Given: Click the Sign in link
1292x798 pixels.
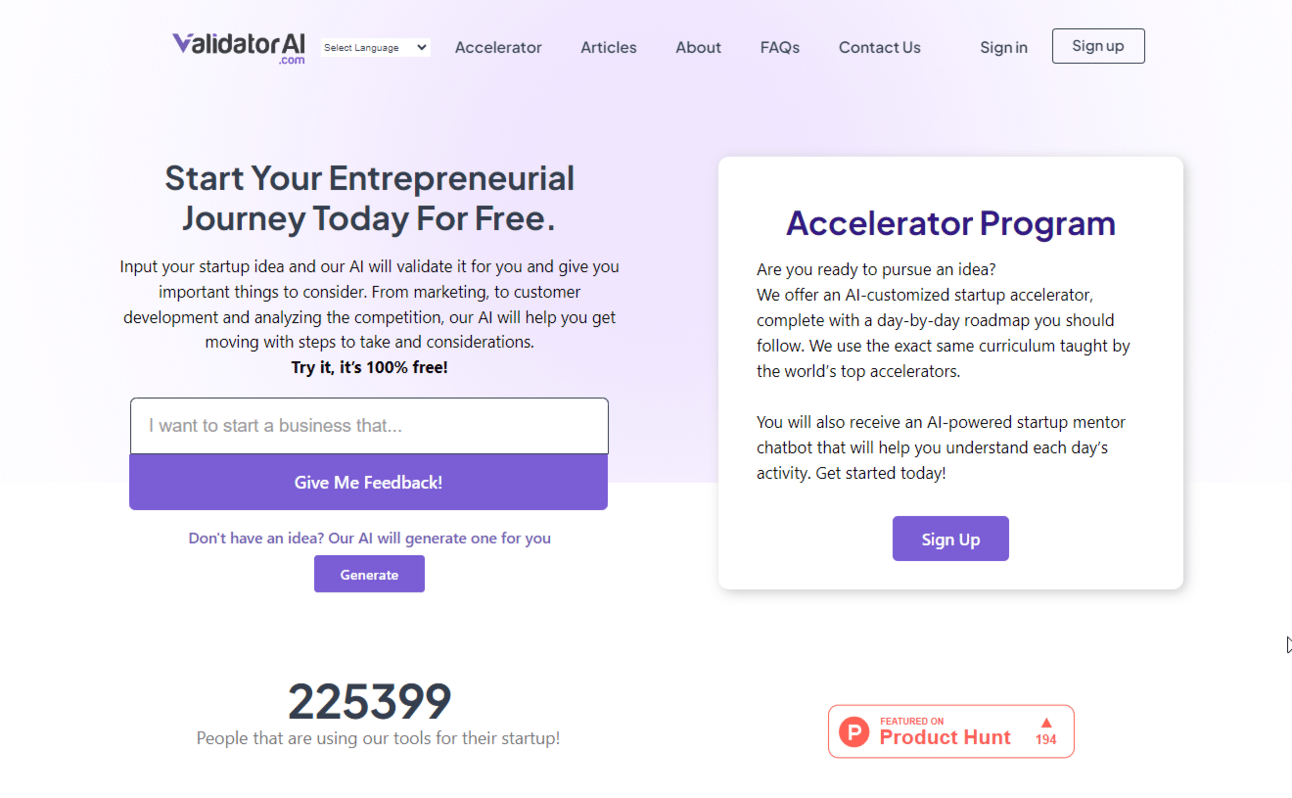Looking at the screenshot, I should click(1003, 47).
